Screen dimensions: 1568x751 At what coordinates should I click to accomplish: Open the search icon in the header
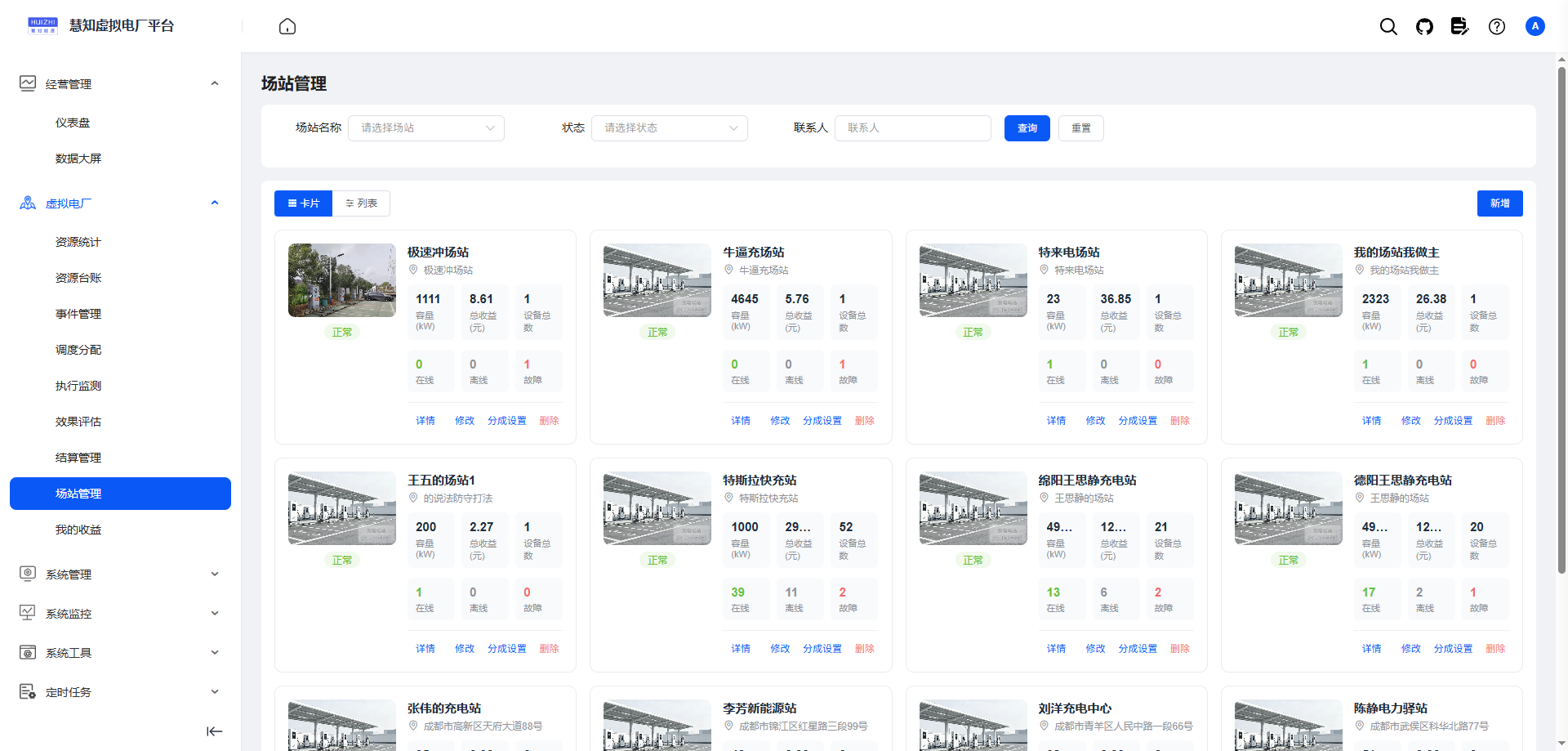tap(1388, 26)
